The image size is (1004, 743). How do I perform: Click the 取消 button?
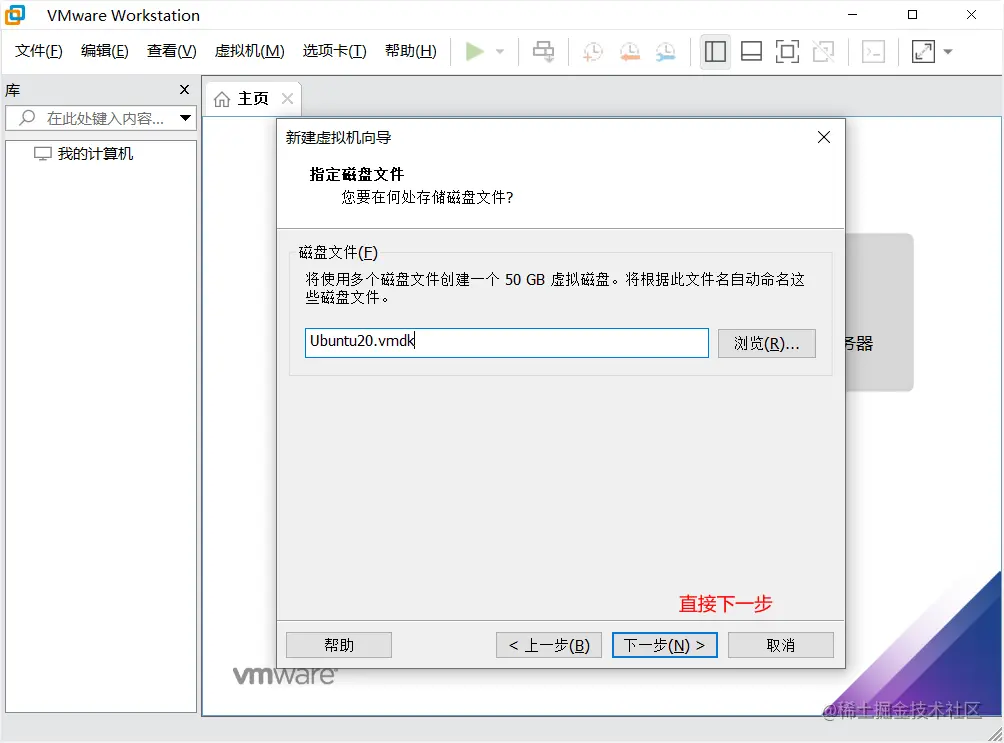[781, 645]
